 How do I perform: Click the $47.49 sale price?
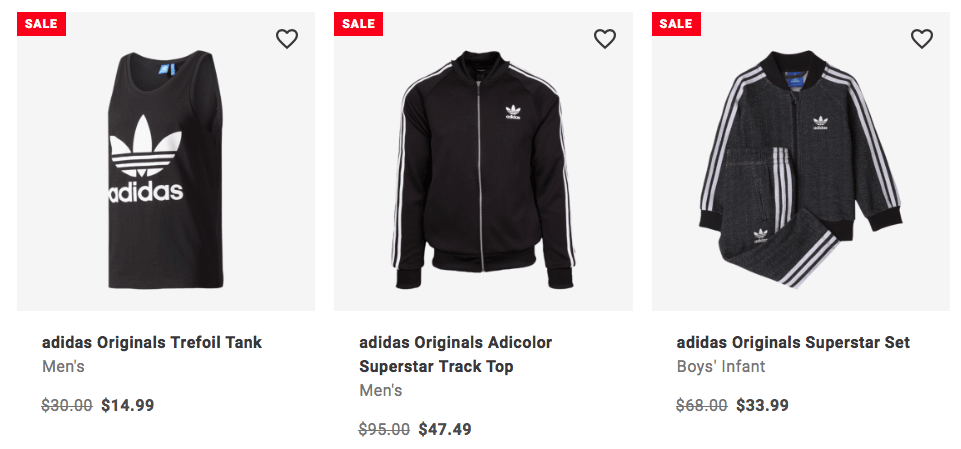click(445, 429)
